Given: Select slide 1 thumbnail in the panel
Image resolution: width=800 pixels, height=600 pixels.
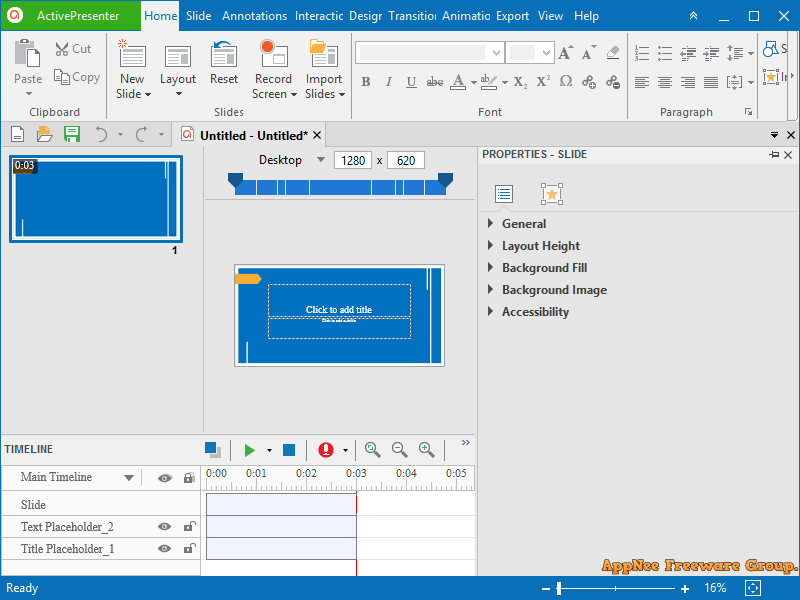Looking at the screenshot, I should pyautogui.click(x=95, y=198).
